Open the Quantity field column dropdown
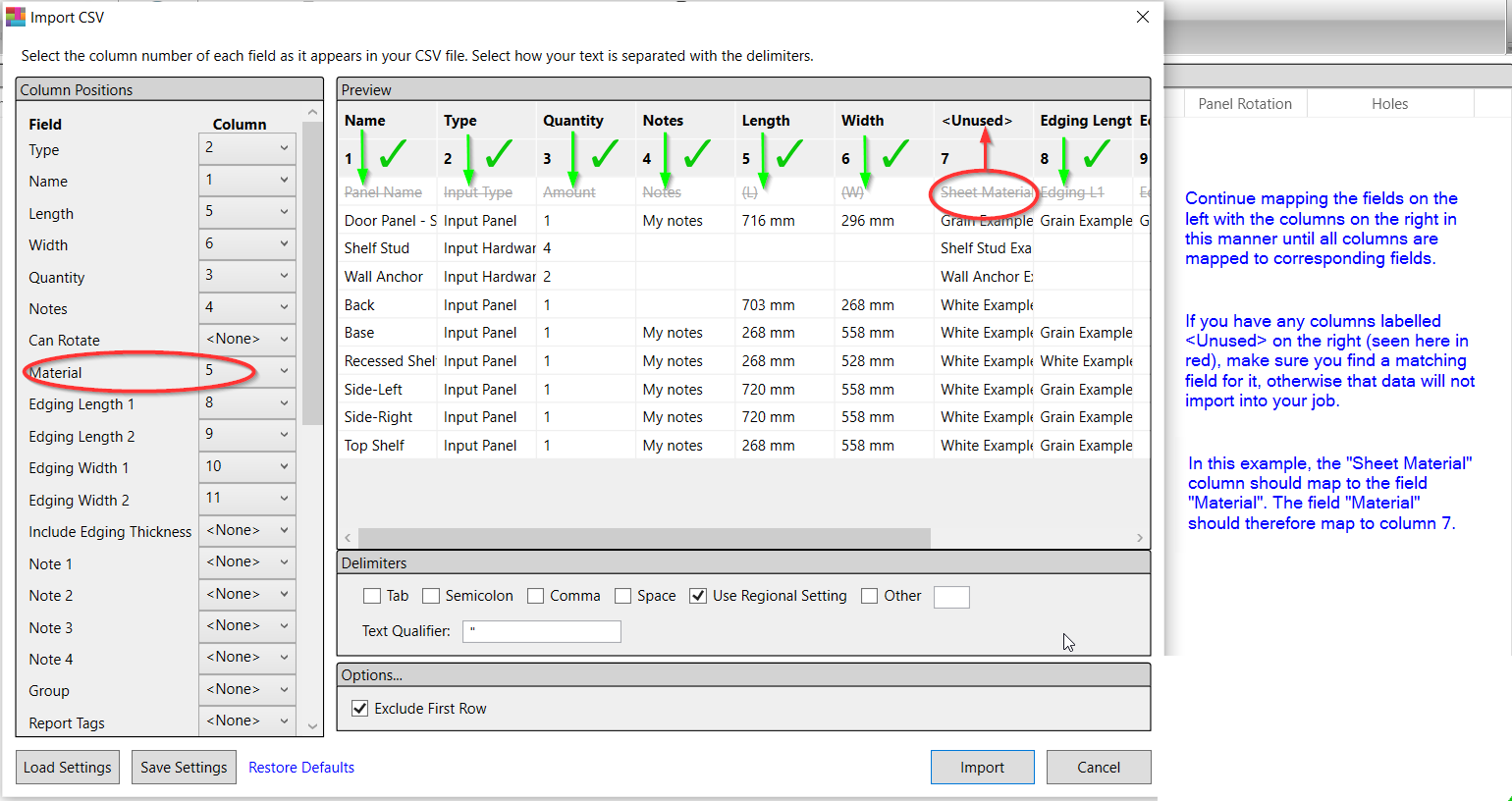The width and height of the screenshot is (1512, 801). pyautogui.click(x=247, y=277)
